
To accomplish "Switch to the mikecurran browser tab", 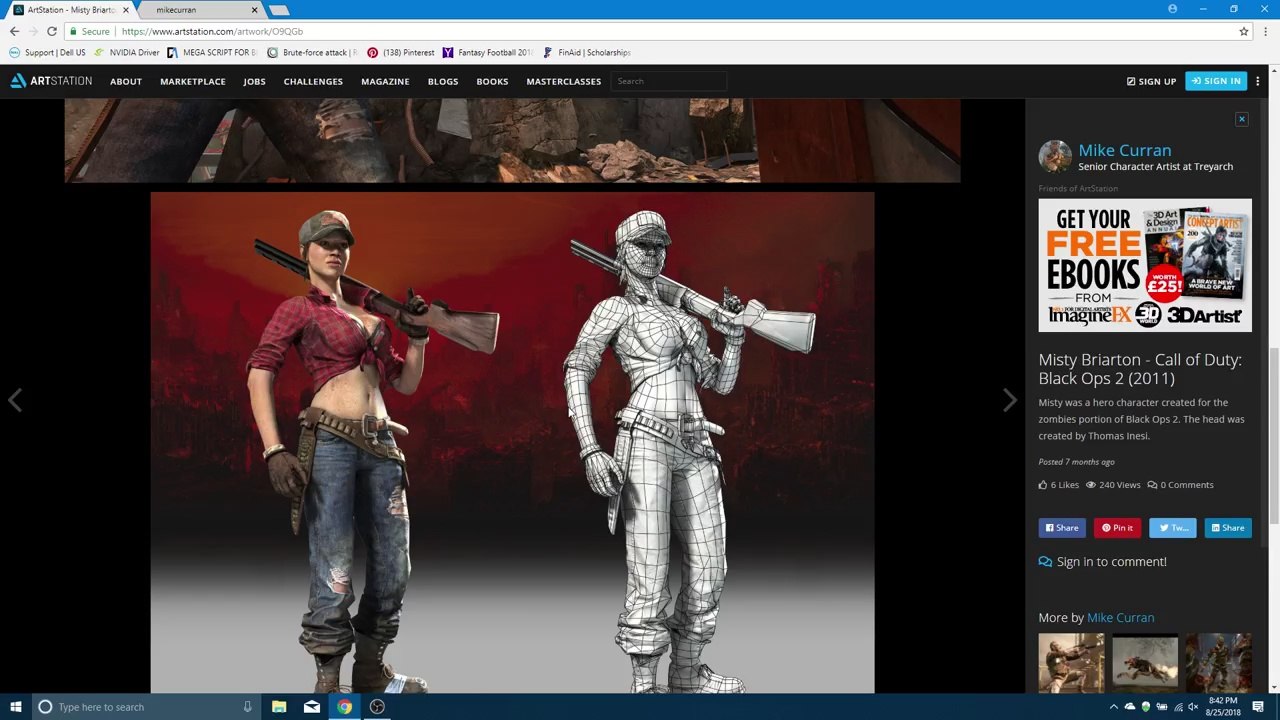I will 195,10.
